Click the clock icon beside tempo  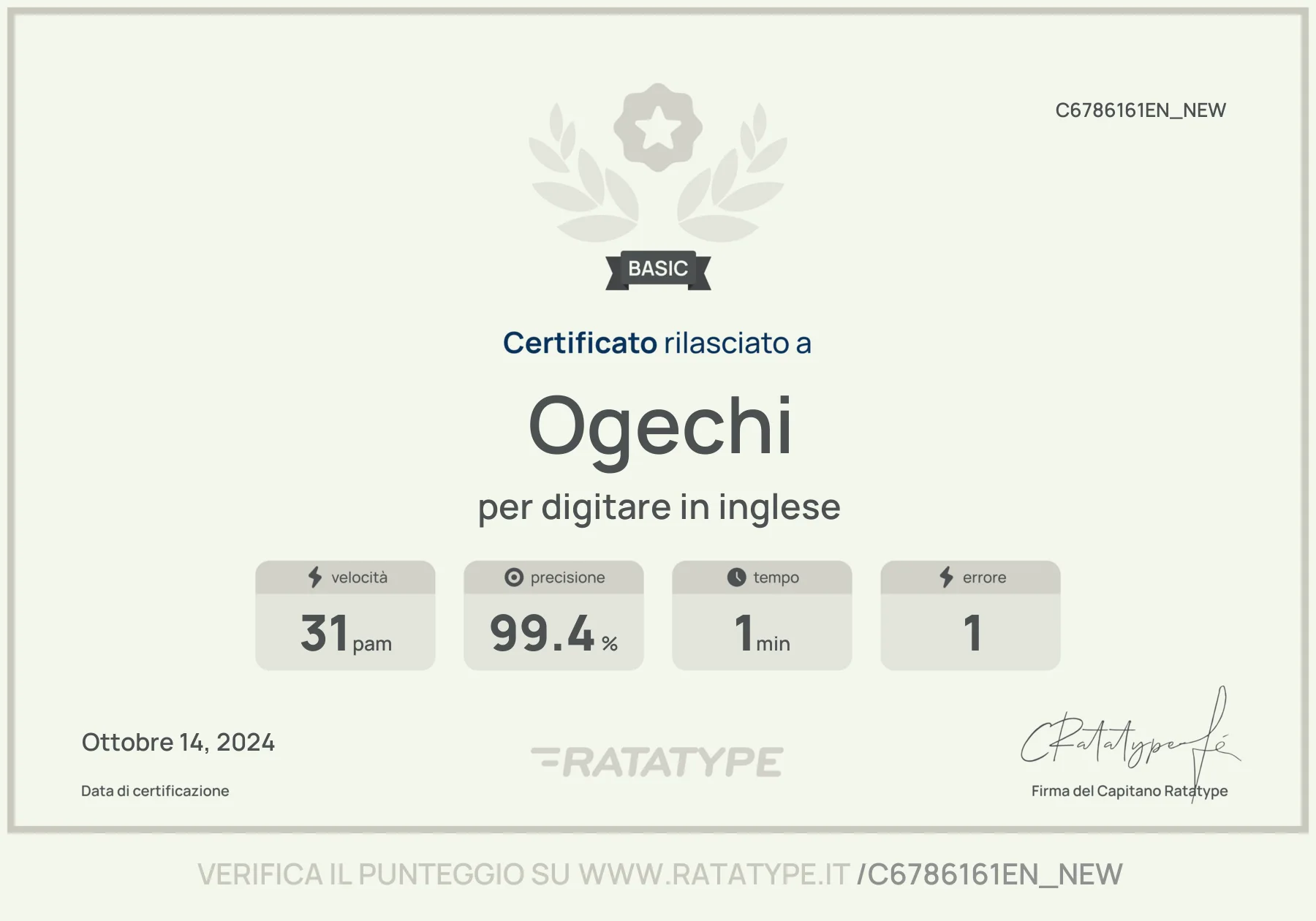[736, 577]
